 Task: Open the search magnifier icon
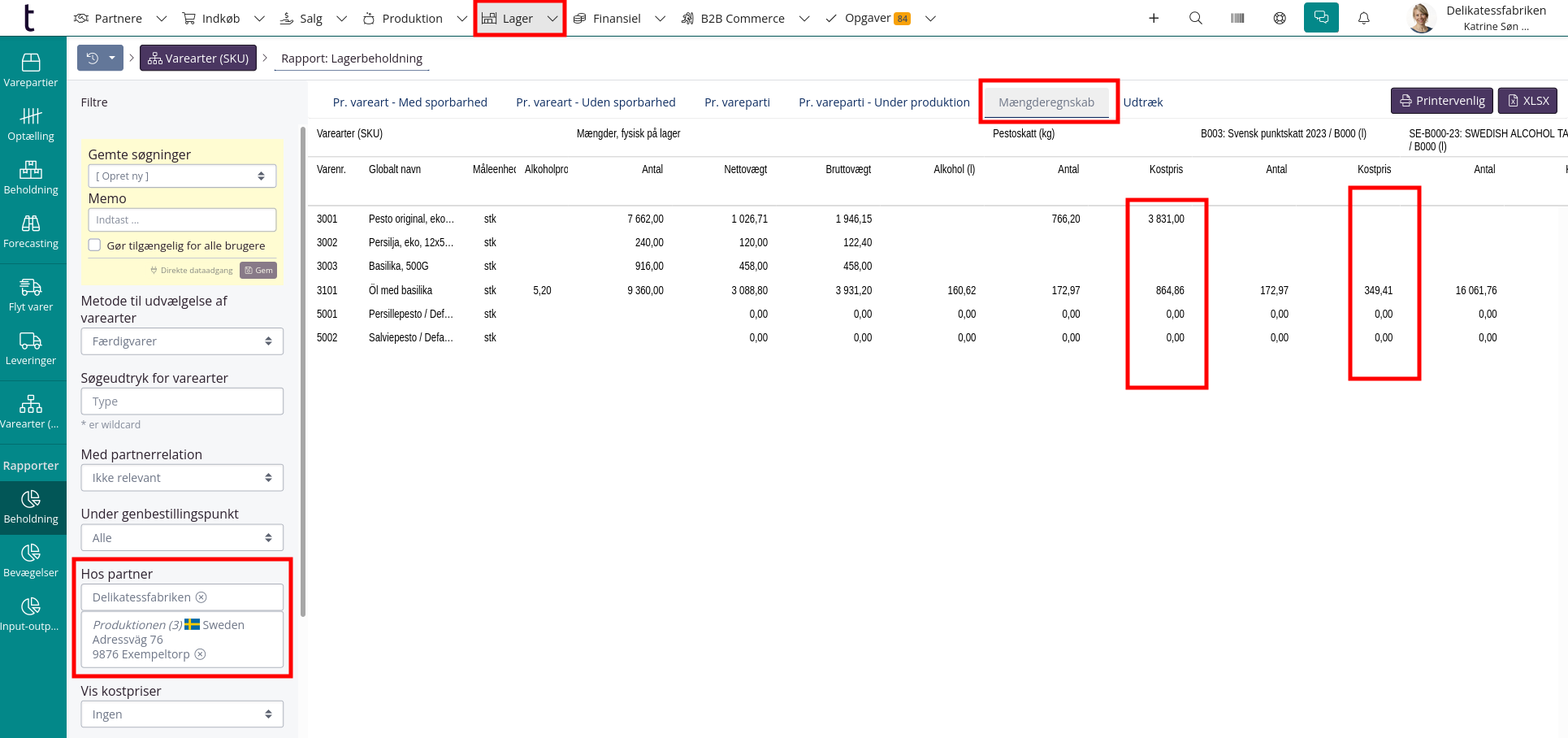coord(1196,18)
